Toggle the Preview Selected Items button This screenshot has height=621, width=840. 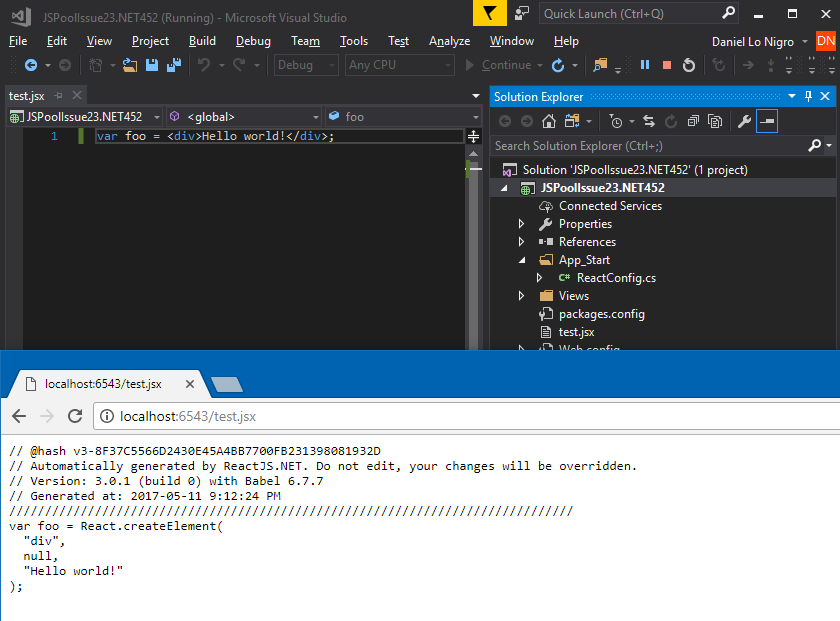767,122
